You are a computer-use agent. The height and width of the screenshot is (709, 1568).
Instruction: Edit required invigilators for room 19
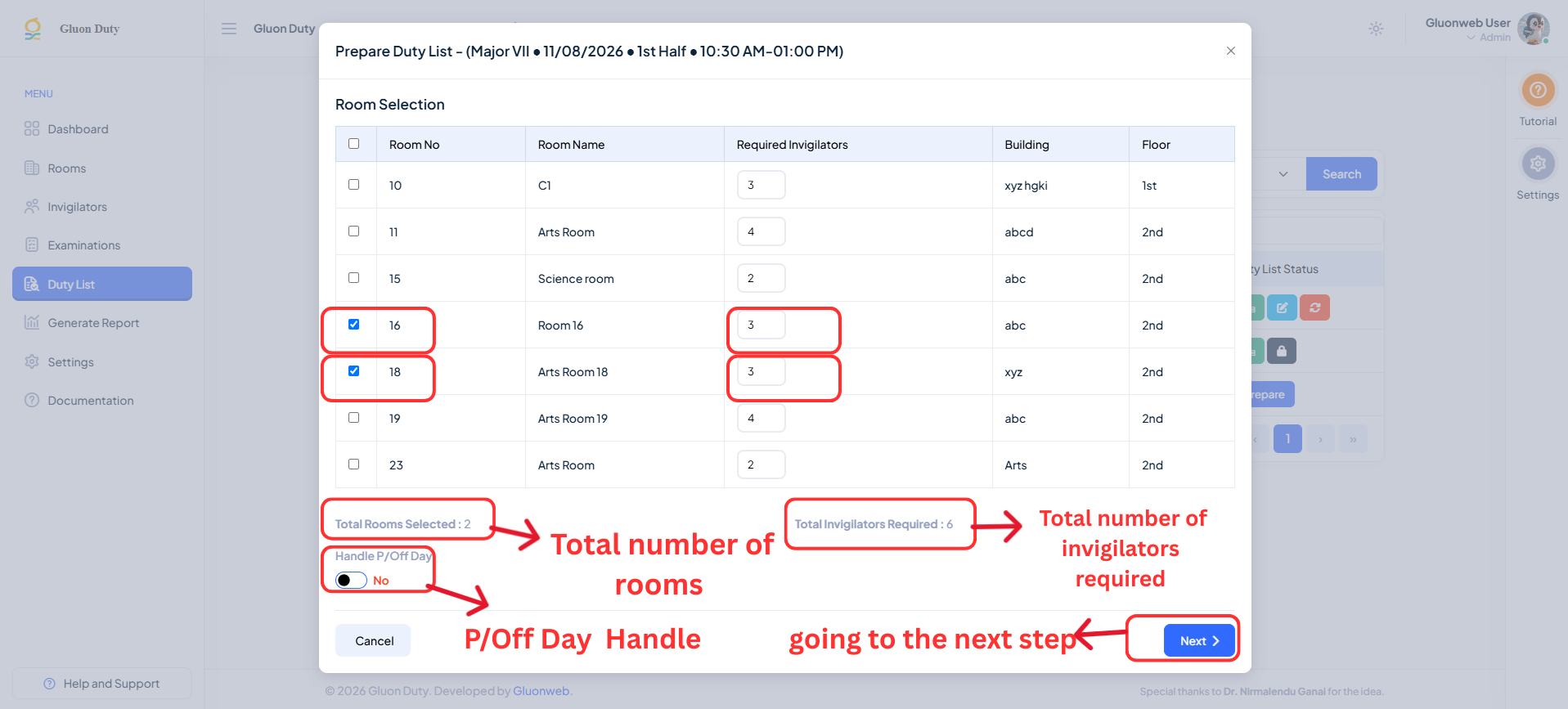tap(761, 418)
